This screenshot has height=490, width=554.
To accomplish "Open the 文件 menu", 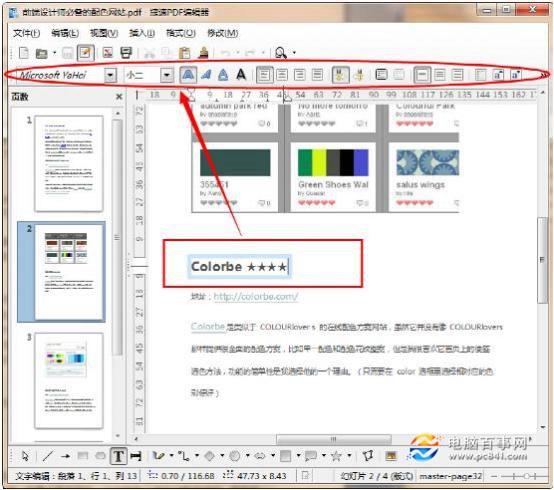I will click(x=26, y=33).
